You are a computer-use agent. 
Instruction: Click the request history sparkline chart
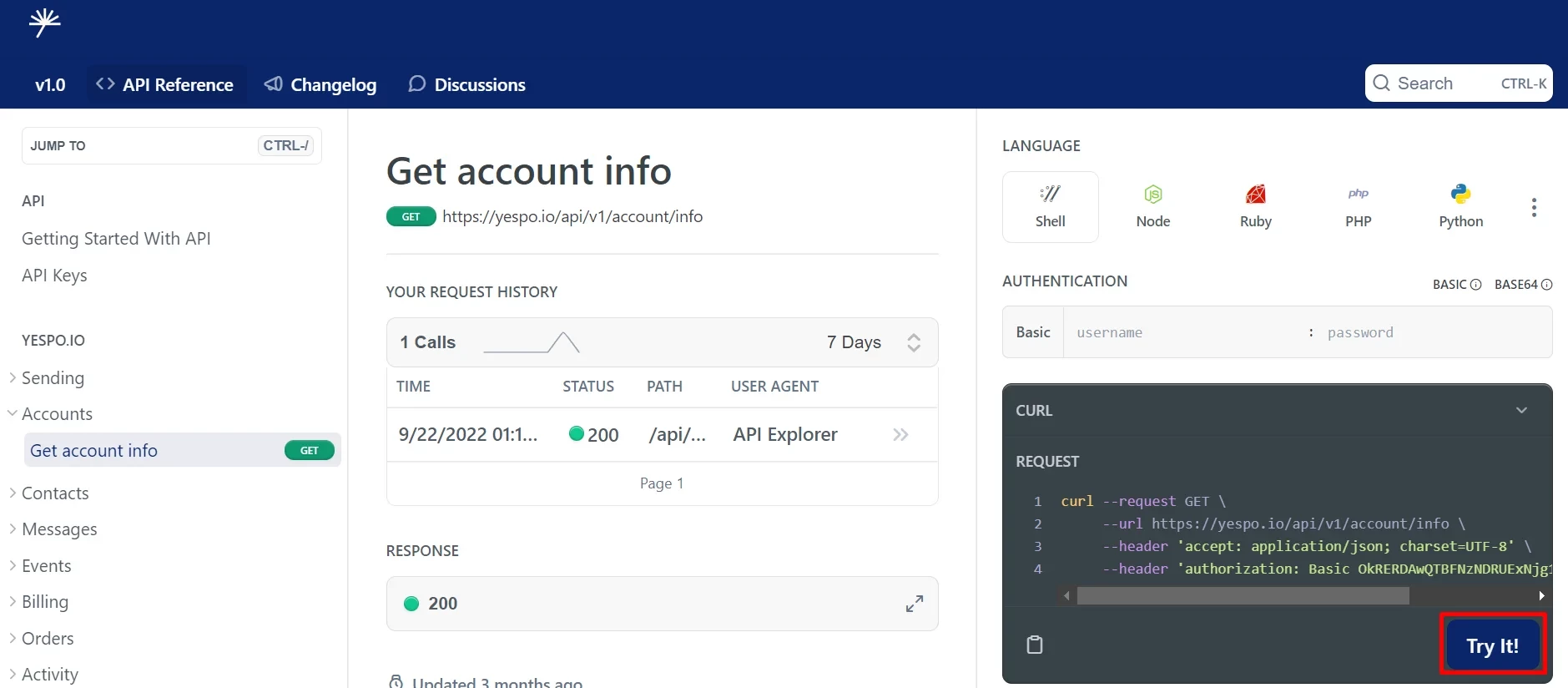[532, 342]
